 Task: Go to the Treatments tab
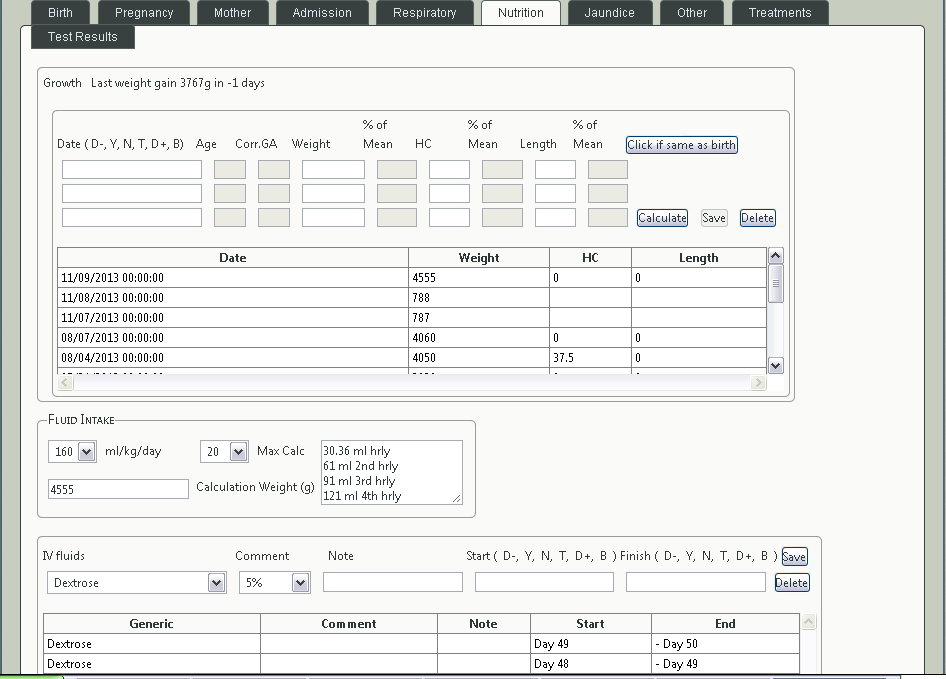[779, 13]
